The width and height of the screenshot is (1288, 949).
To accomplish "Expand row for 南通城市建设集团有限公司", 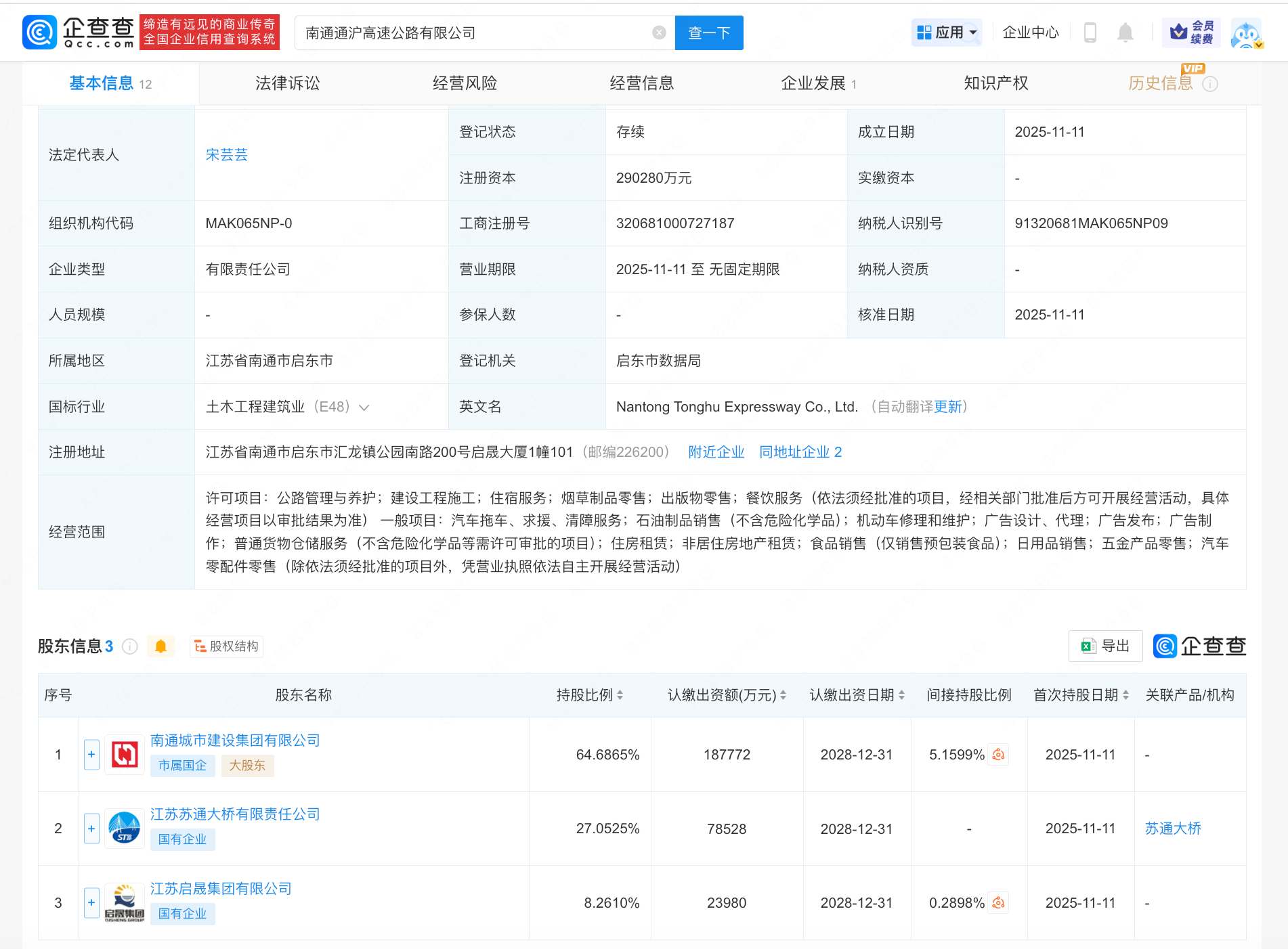I will pos(91,755).
